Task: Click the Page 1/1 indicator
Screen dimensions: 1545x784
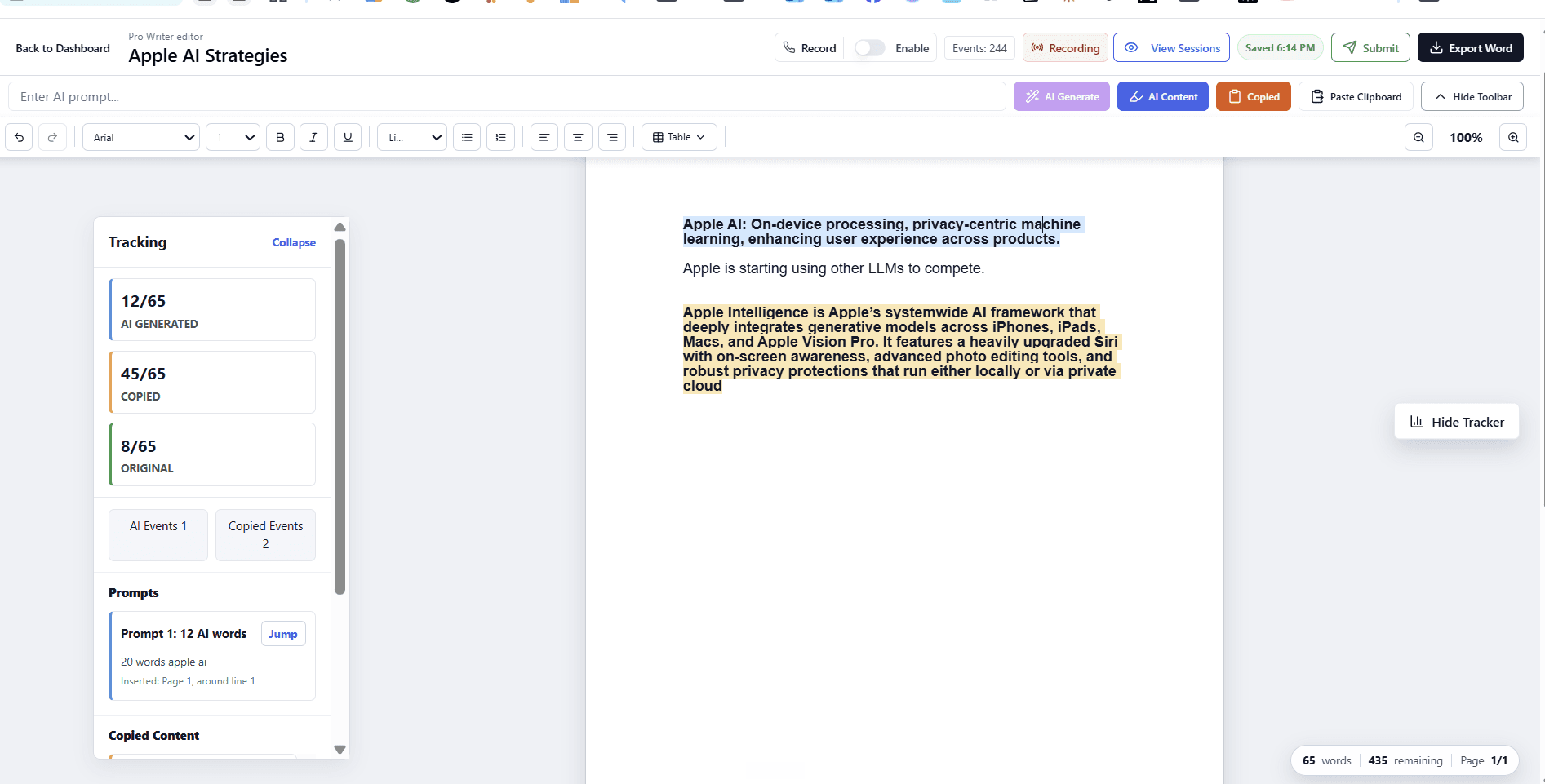Action: 1484,760
